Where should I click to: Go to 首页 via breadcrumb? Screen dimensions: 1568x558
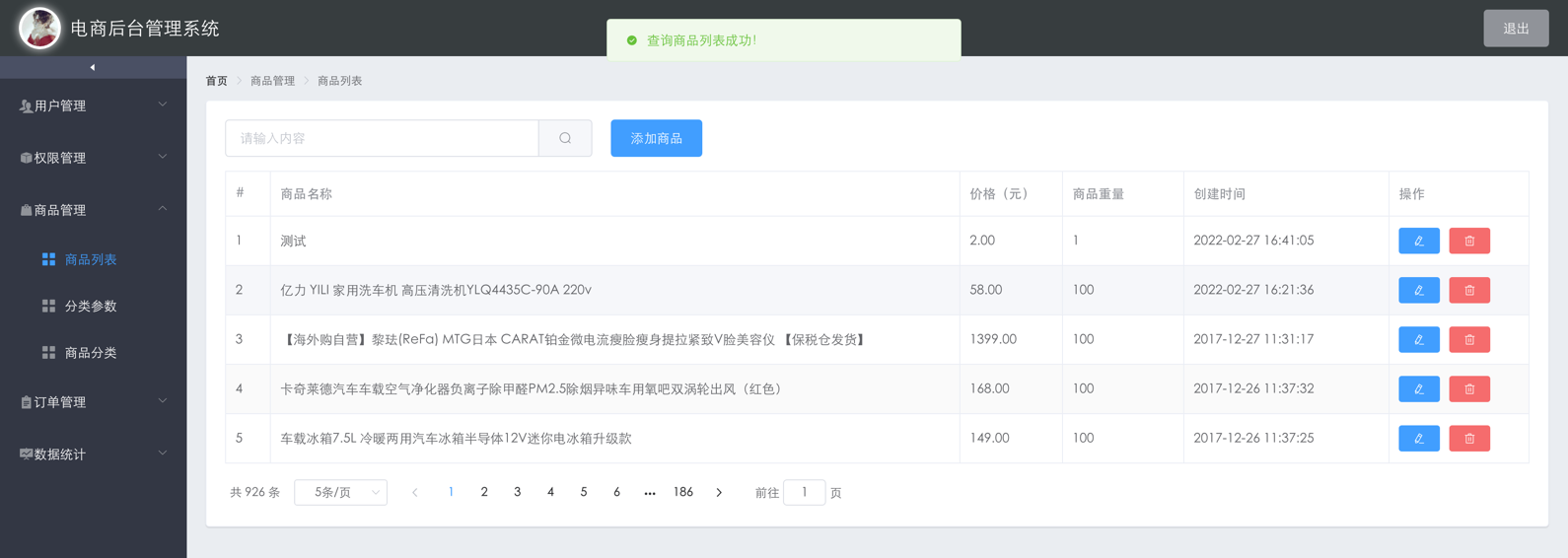[x=216, y=81]
